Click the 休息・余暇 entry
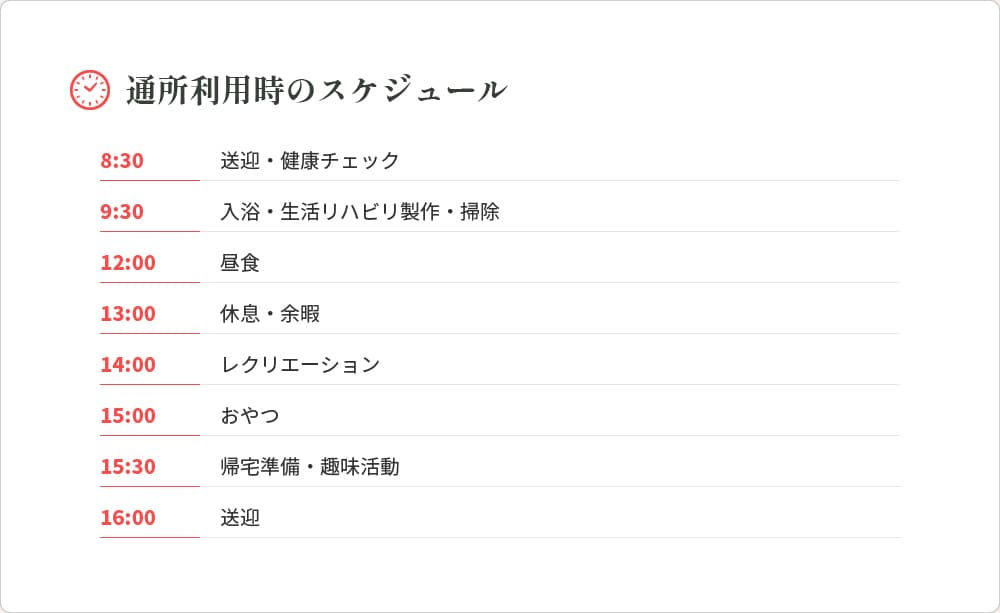This screenshot has width=1000, height=613. (270, 314)
